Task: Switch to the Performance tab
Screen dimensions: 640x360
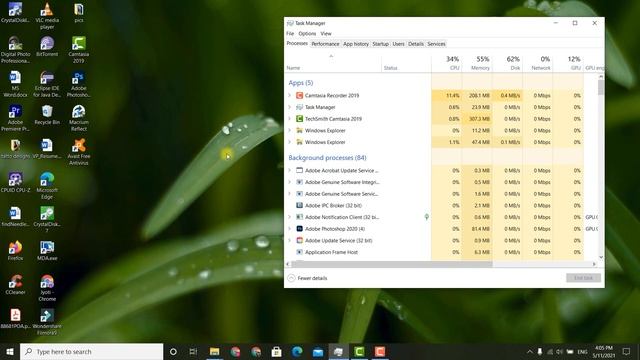Action: (325, 44)
